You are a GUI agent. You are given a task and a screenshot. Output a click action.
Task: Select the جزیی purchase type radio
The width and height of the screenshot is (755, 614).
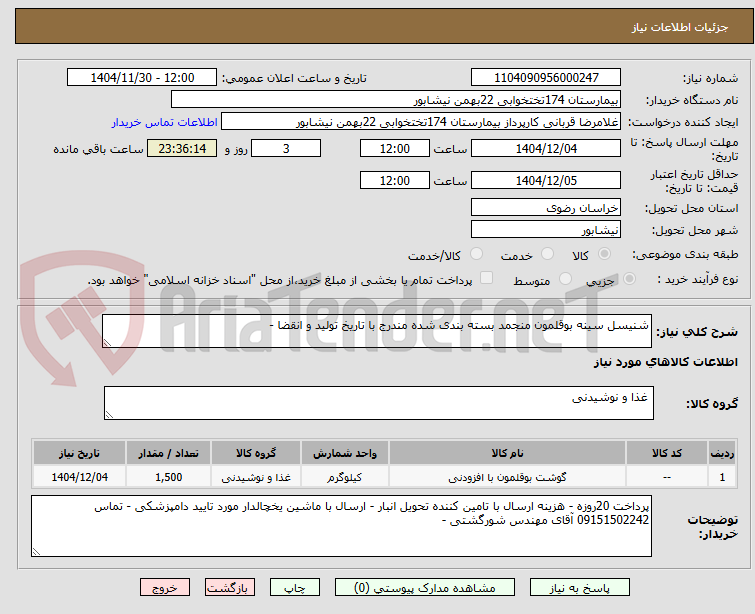point(629,279)
